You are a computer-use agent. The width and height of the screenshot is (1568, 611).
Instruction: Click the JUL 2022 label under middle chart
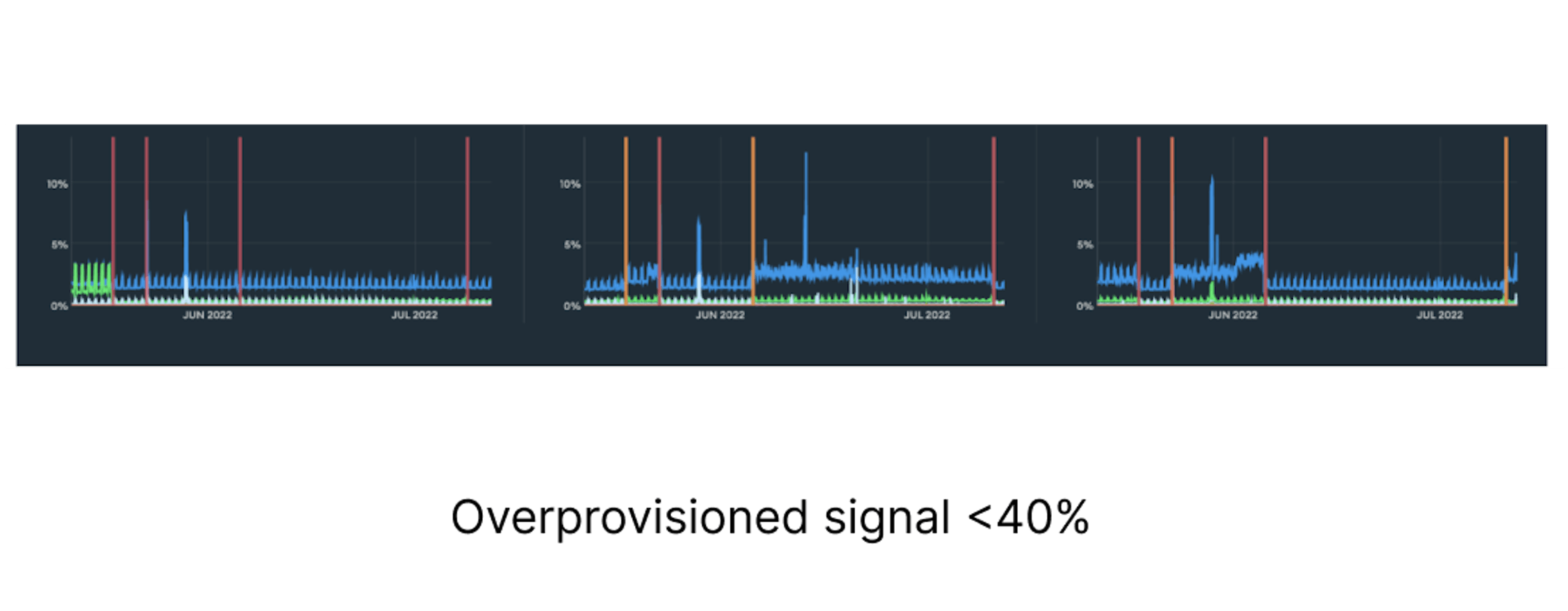[x=927, y=315]
